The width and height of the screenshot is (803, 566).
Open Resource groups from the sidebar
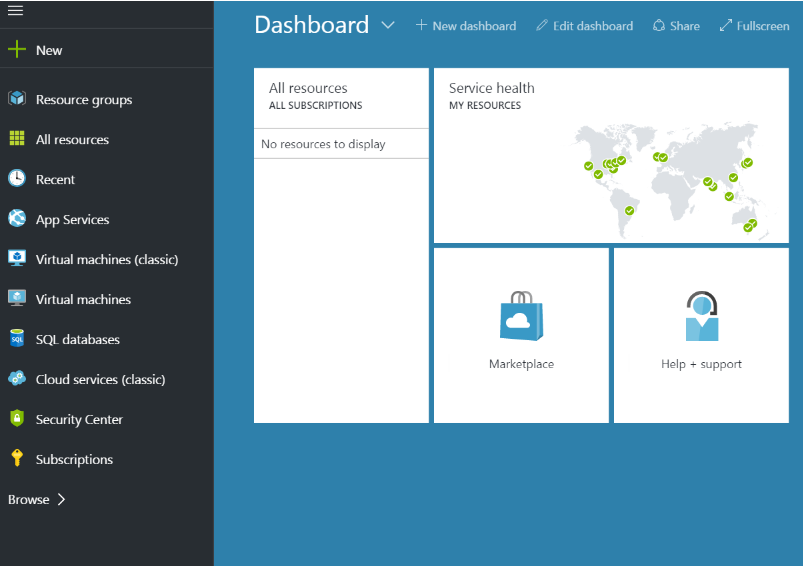(84, 99)
